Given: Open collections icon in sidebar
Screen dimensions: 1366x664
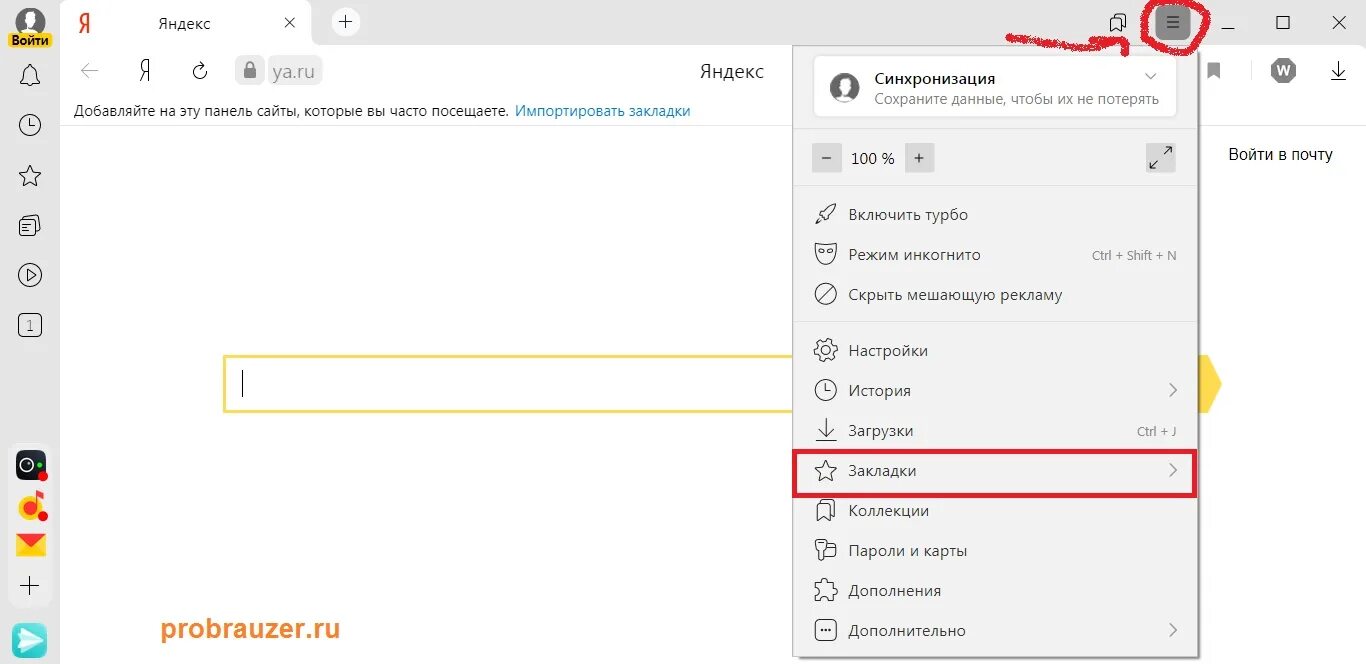Looking at the screenshot, I should click(x=30, y=226).
